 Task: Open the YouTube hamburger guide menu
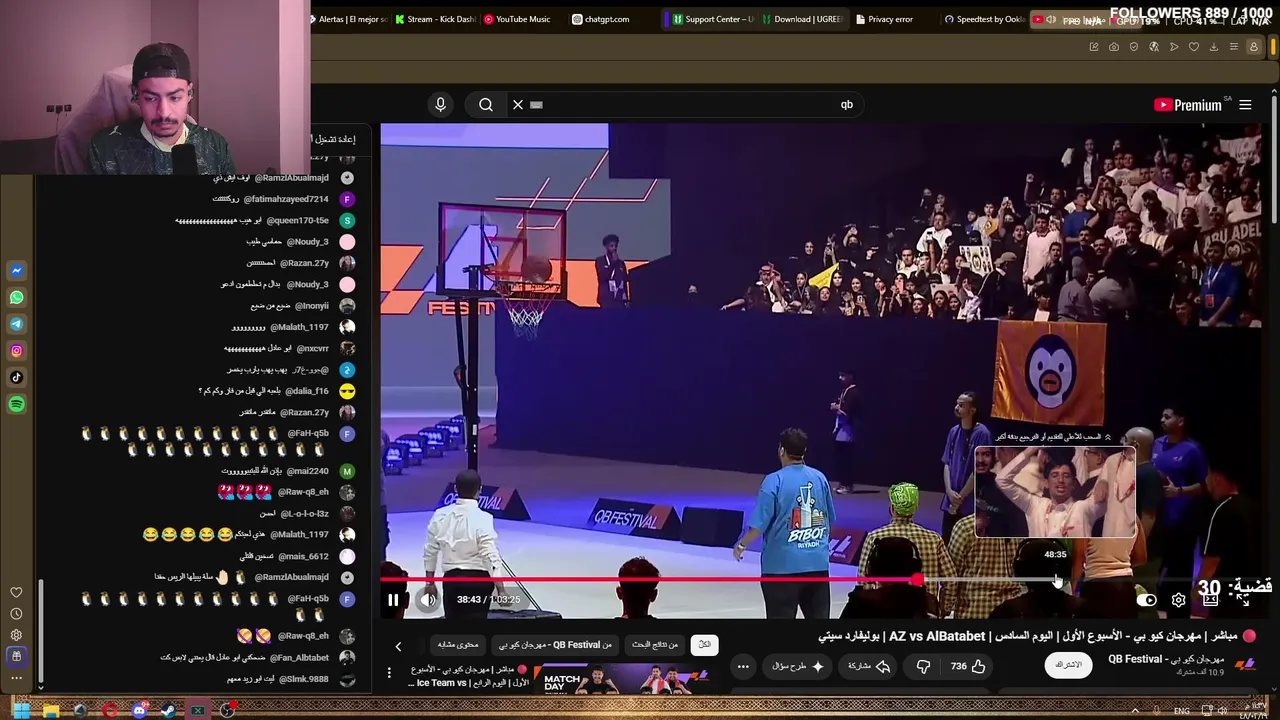coord(1245,105)
